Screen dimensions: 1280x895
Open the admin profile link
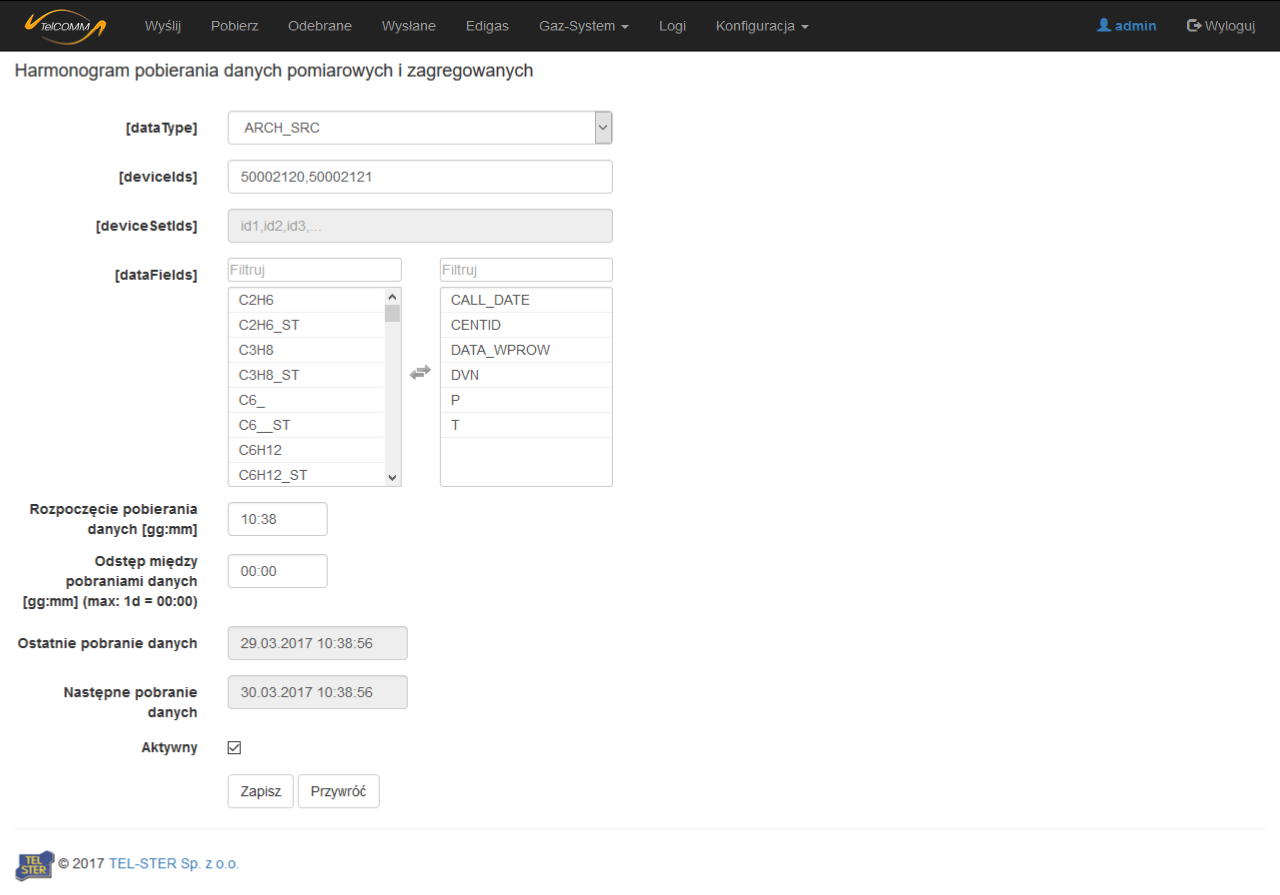pyautogui.click(x=1127, y=26)
